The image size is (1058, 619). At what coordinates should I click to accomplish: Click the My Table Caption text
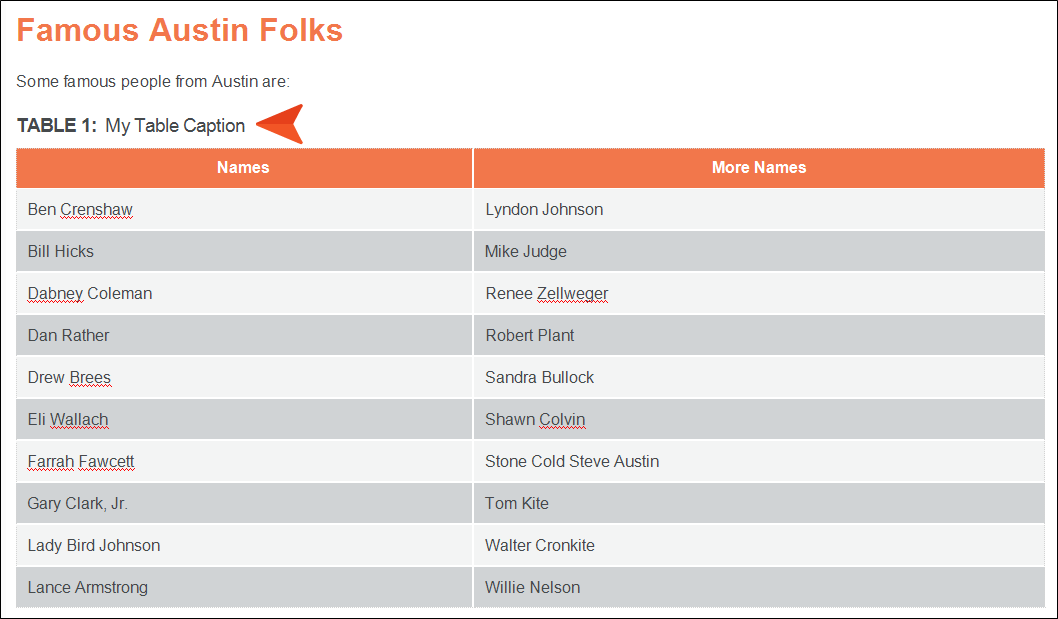pos(175,126)
